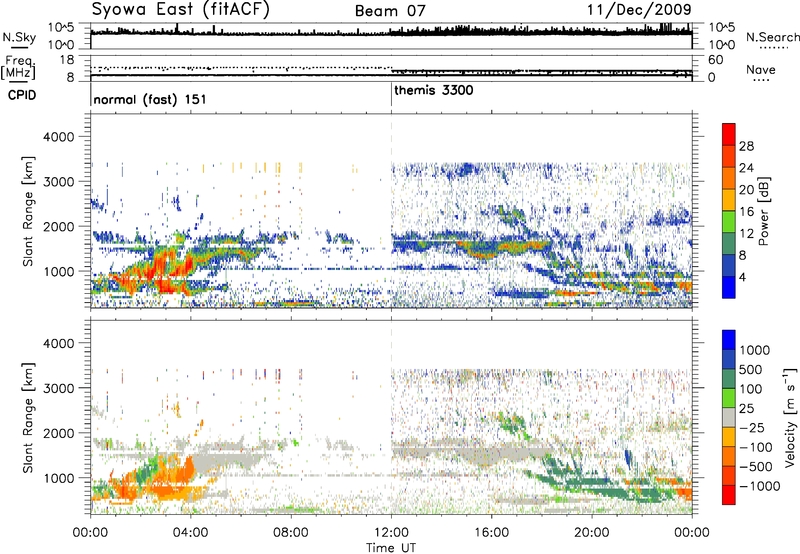The width and height of the screenshot is (800, 554).
Task: Click the '04:00' time tick label
Action: coord(191,533)
